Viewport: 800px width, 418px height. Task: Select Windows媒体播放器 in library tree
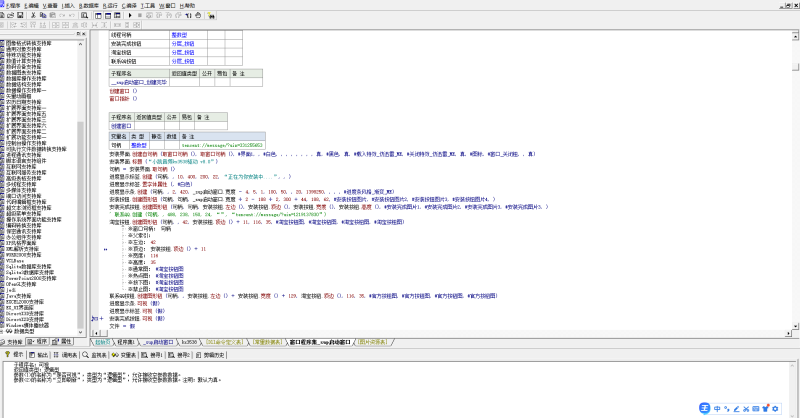tap(28, 325)
